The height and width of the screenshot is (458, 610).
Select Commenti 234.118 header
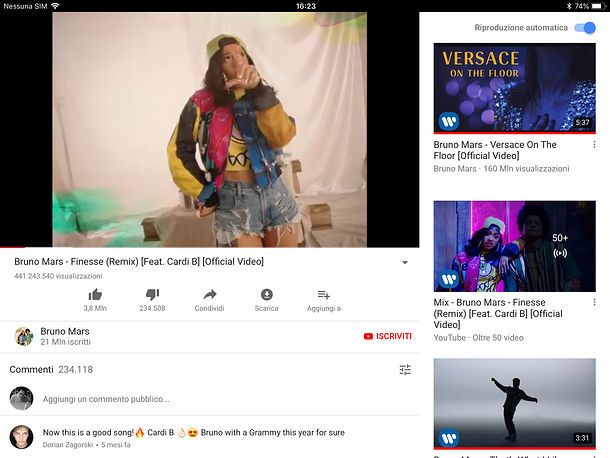click(51, 370)
